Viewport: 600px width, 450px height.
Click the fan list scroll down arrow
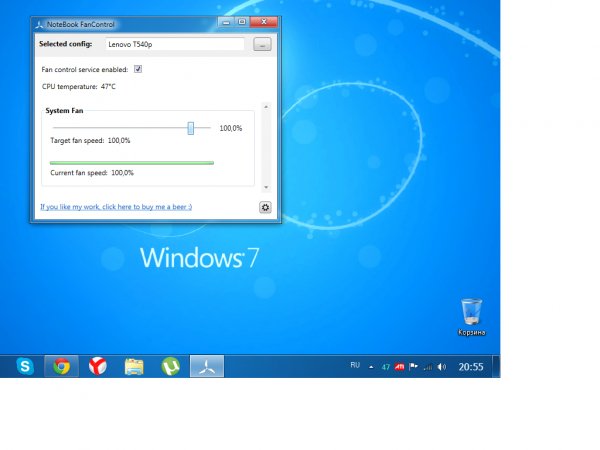[x=266, y=187]
